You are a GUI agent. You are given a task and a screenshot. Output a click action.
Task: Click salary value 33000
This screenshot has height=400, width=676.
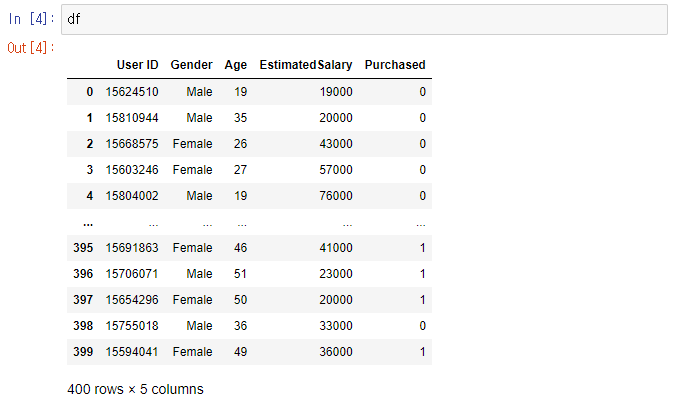(336, 326)
